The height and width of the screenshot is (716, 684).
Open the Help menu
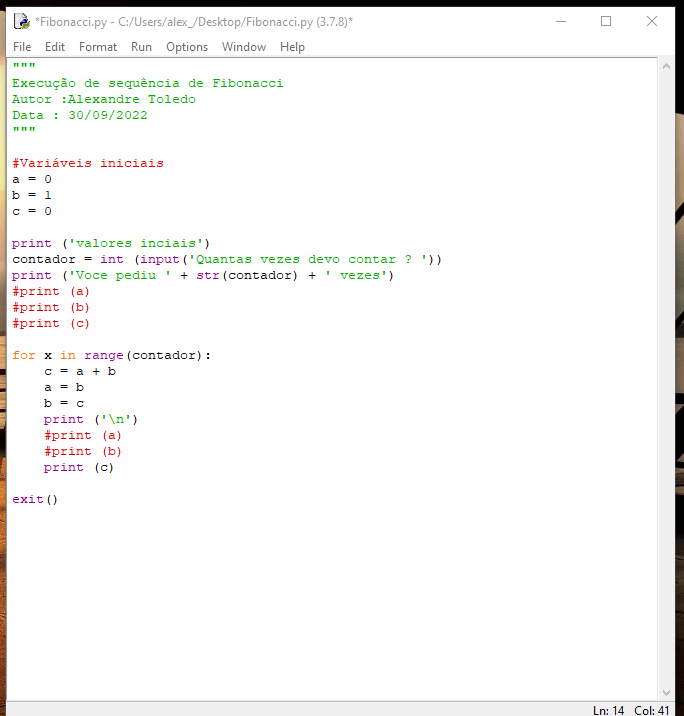coord(292,47)
